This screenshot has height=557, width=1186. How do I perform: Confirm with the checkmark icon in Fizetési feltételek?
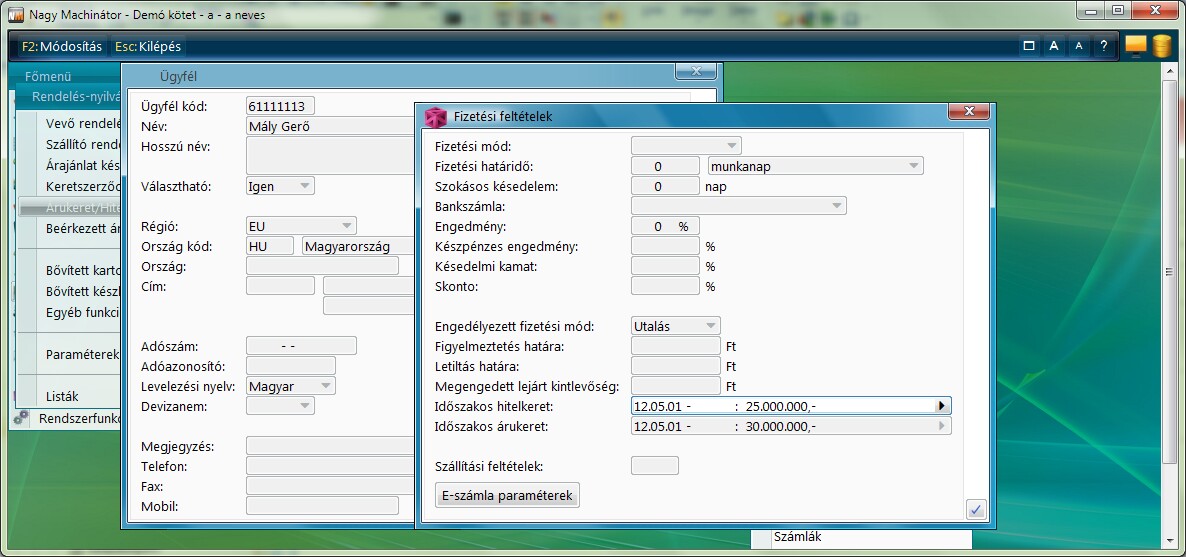coord(976,509)
